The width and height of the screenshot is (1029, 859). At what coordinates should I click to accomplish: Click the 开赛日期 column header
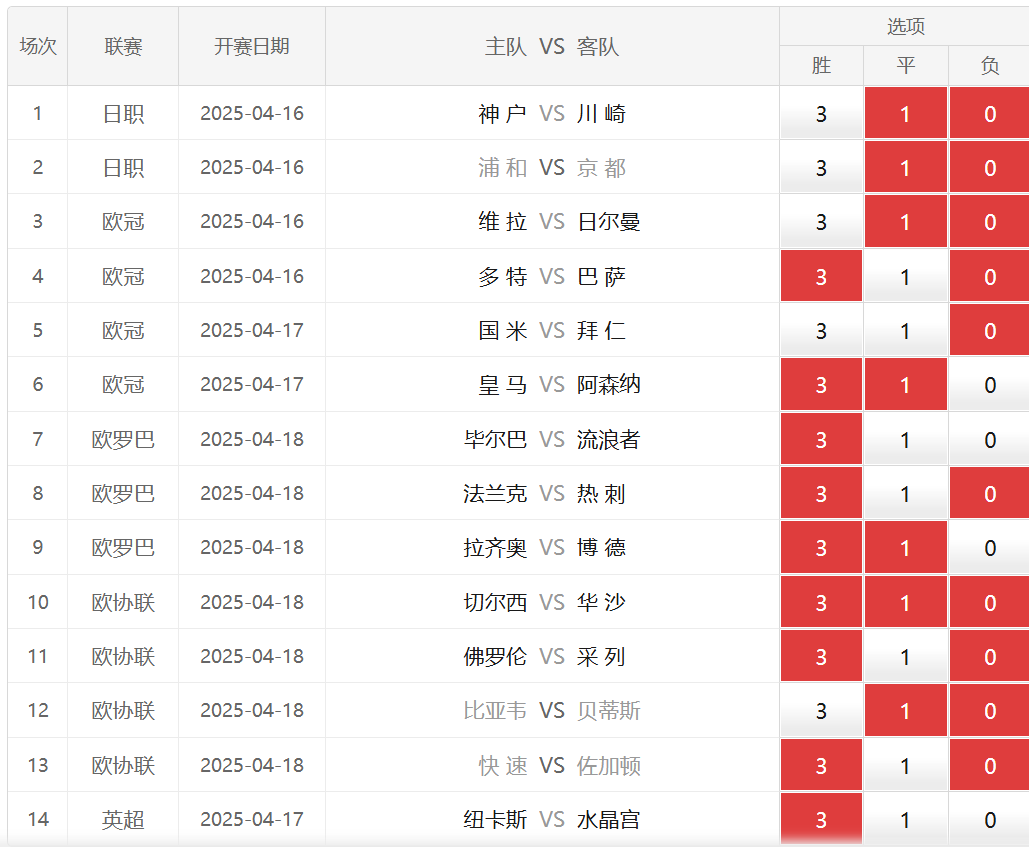tap(251, 46)
